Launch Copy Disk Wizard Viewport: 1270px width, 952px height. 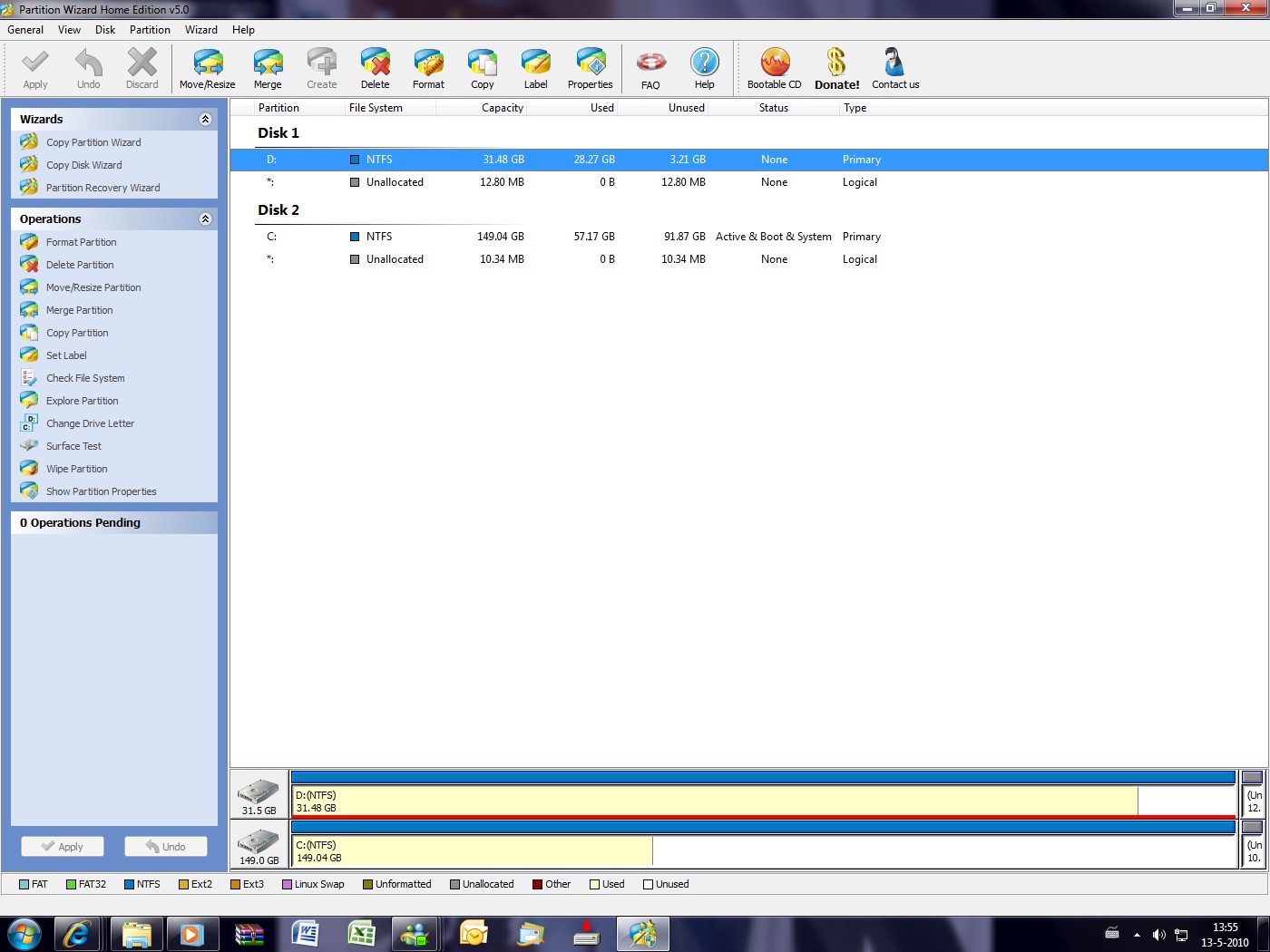pos(83,165)
